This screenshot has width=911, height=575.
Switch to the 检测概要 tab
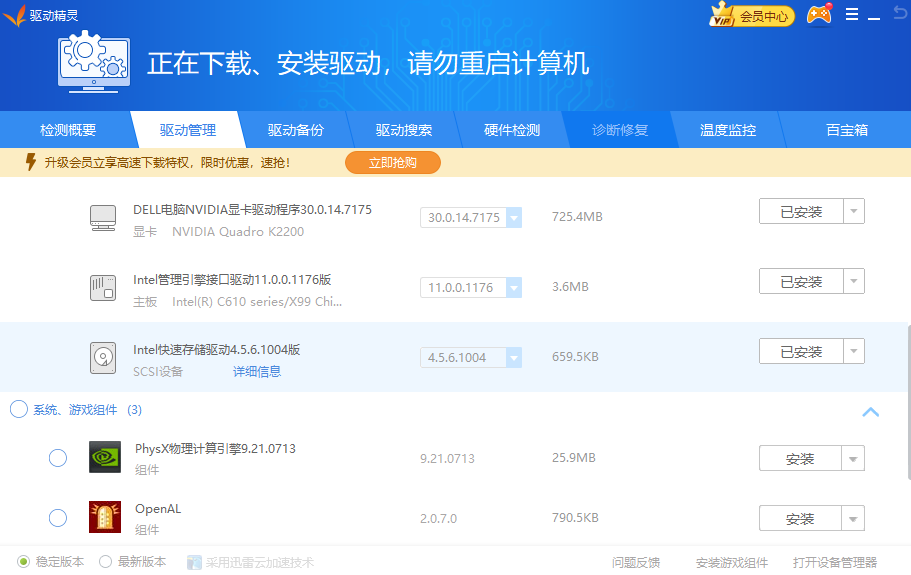tap(68, 130)
